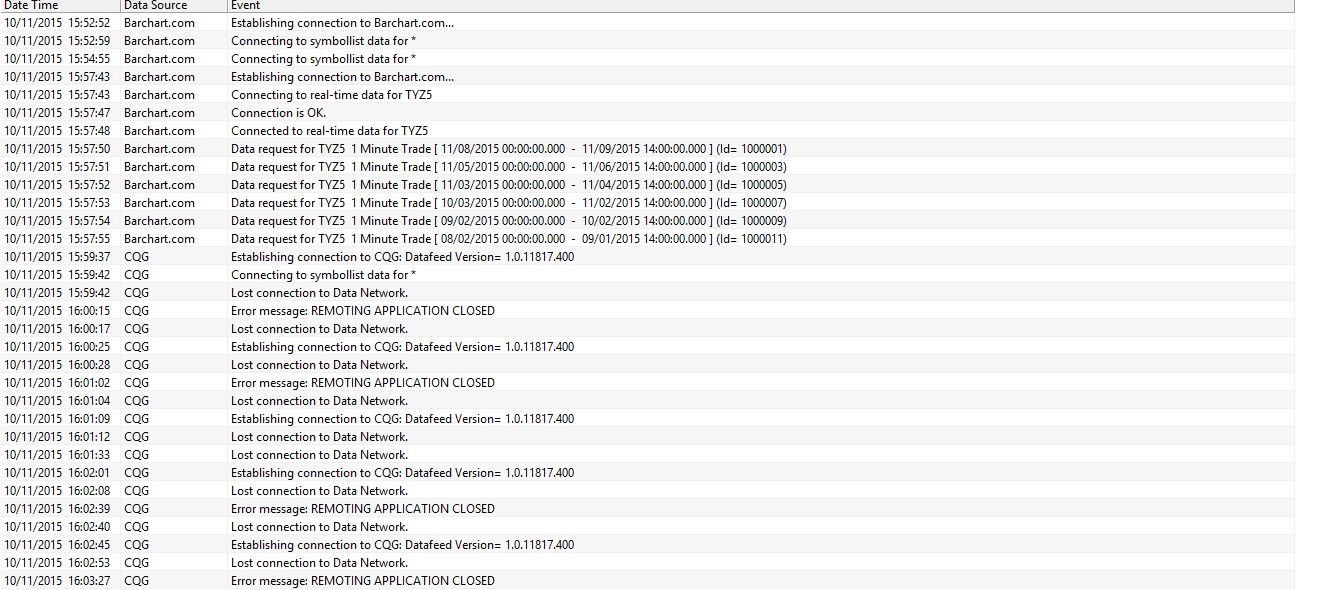1329x590 pixels.
Task: Select the data request row with Id= 1000005
Action: [508, 185]
